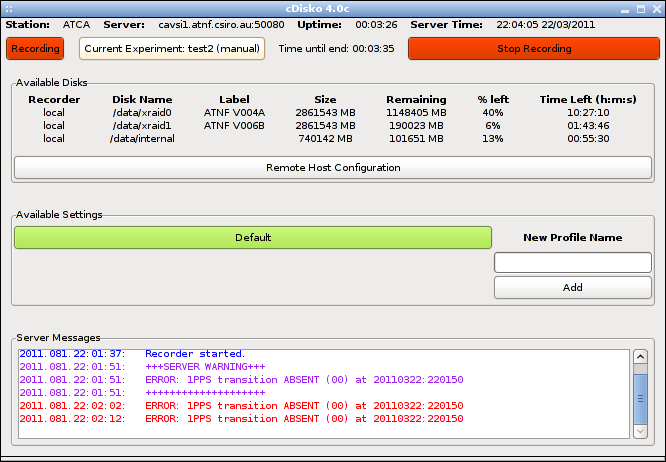This screenshot has width=666, height=462.
Task: Open Remote Host Configuration
Action: click(332, 167)
